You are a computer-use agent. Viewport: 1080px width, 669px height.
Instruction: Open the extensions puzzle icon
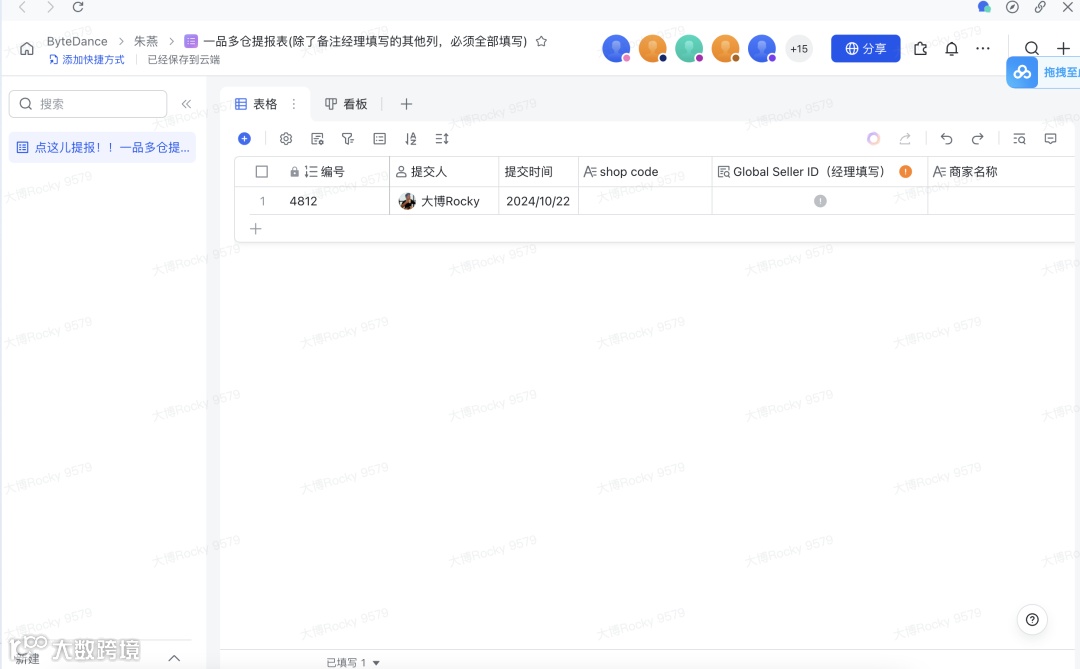point(920,49)
